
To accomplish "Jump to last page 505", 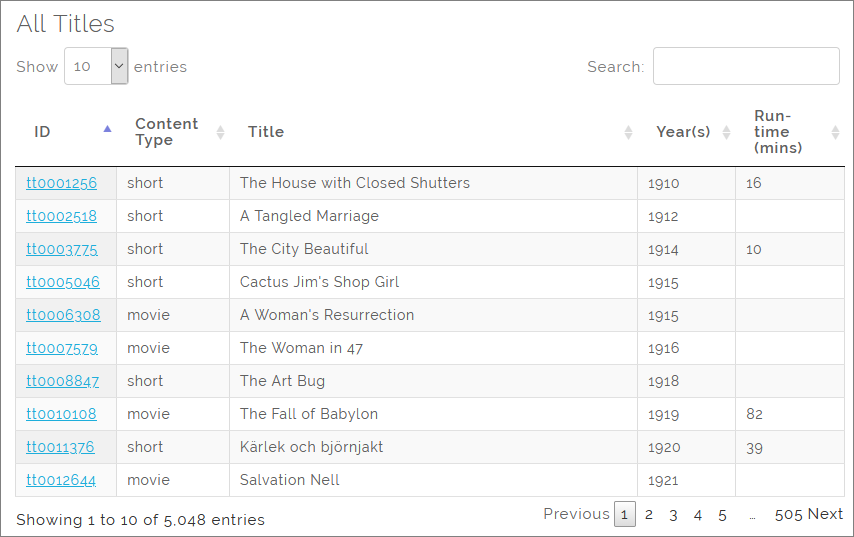I will click(788, 514).
